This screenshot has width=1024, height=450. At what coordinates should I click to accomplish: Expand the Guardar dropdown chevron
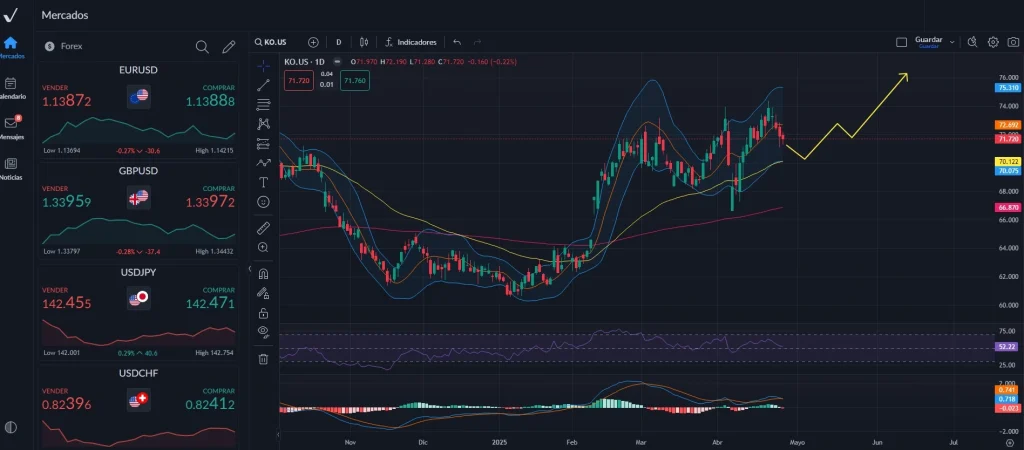pyautogui.click(x=952, y=42)
